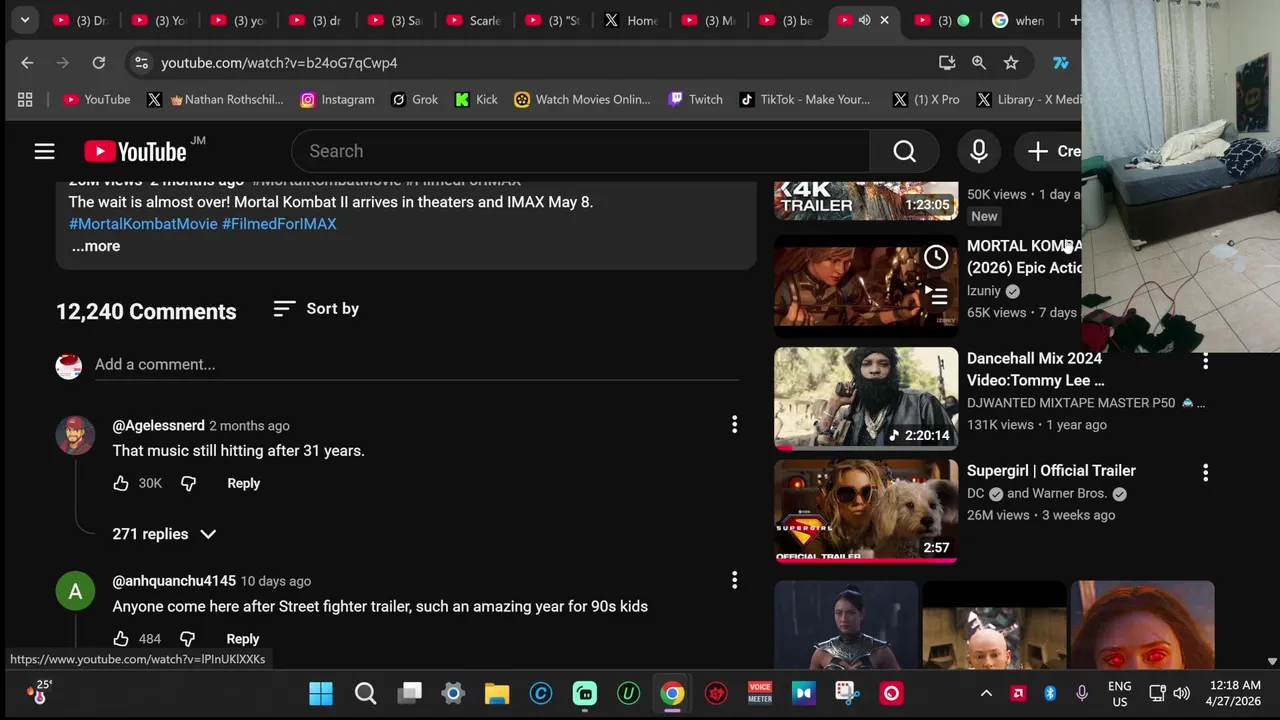This screenshot has height=720, width=1280.
Task: Reply to @Agelessnerd's comment
Action: tap(243, 483)
